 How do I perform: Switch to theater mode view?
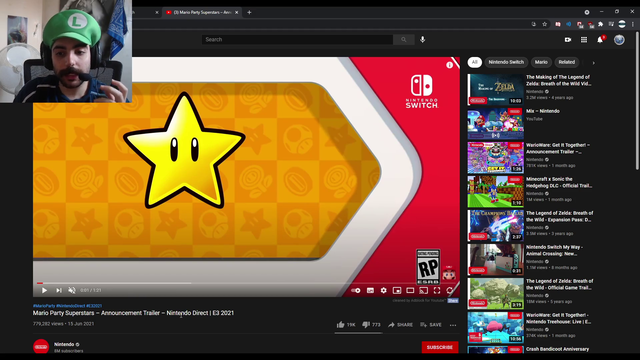(410, 290)
